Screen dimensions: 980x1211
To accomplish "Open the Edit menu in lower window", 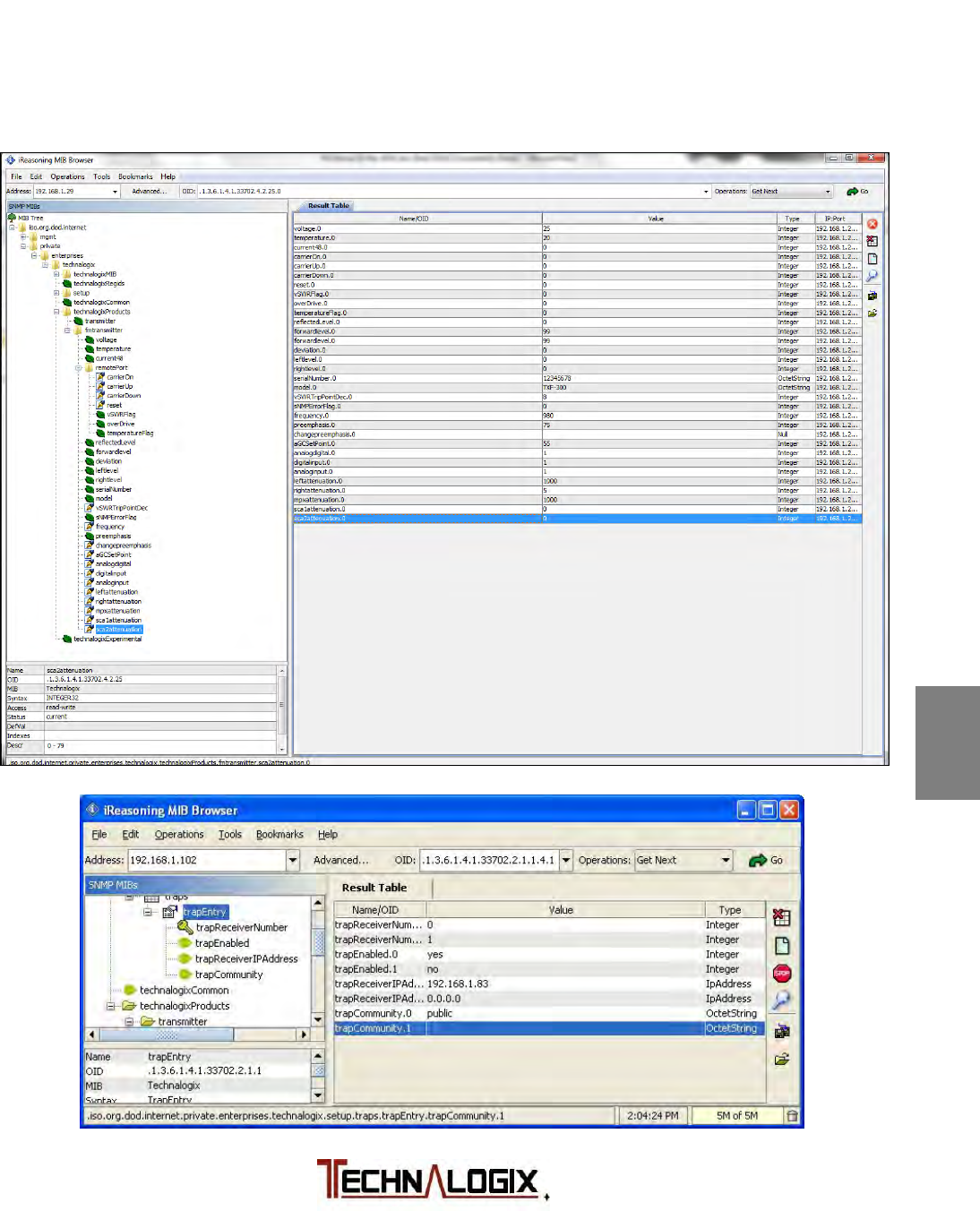I will (131, 835).
